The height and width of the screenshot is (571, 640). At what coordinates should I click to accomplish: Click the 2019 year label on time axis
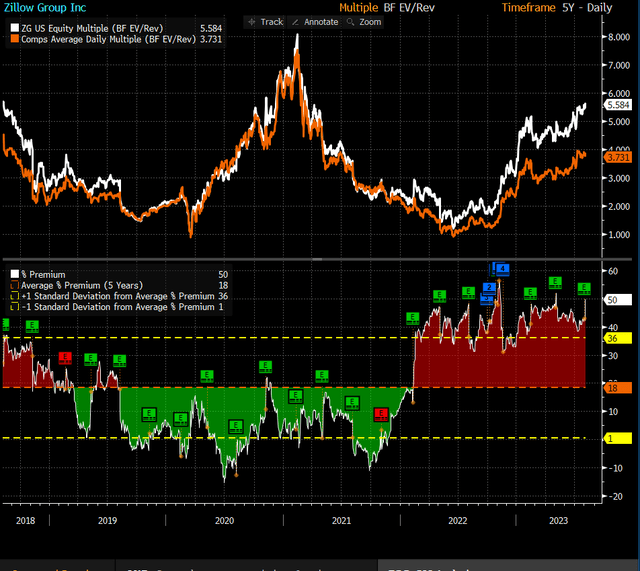(107, 520)
